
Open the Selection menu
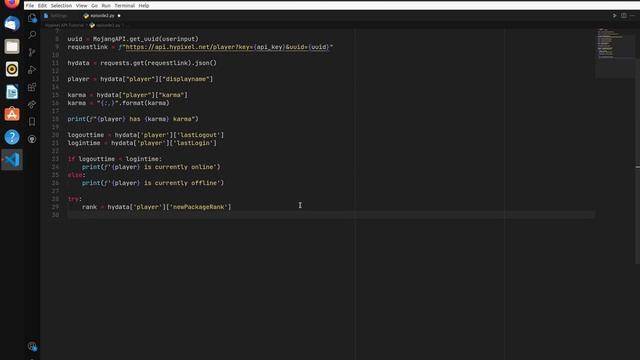[x=61, y=6]
